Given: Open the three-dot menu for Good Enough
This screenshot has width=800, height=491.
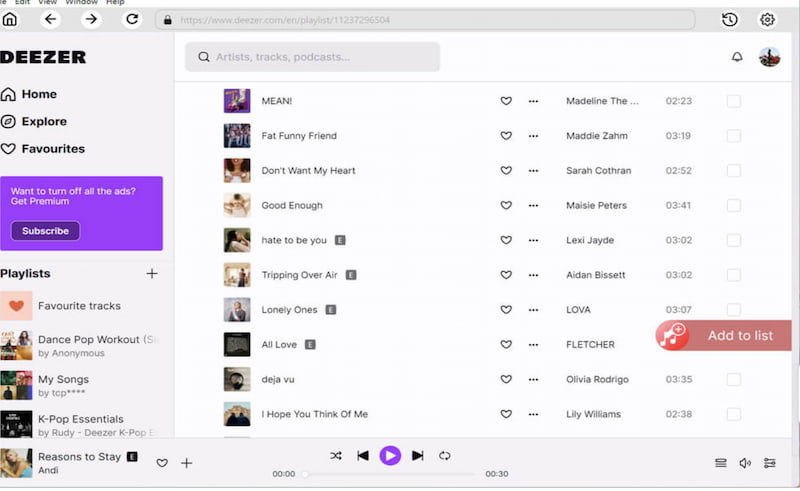Looking at the screenshot, I should 533,205.
